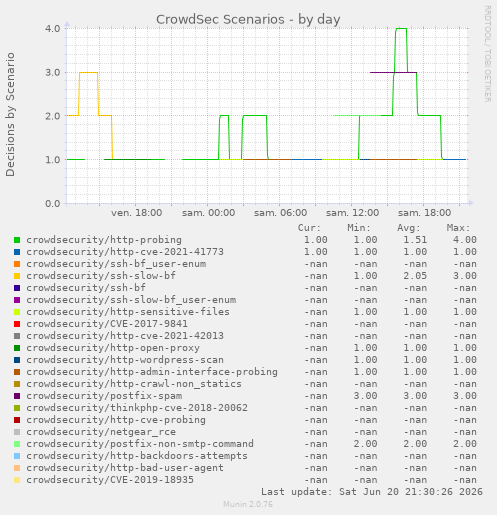Select the crowdsecurity/http-backdoors-attempts label

pyautogui.click(x=137, y=456)
